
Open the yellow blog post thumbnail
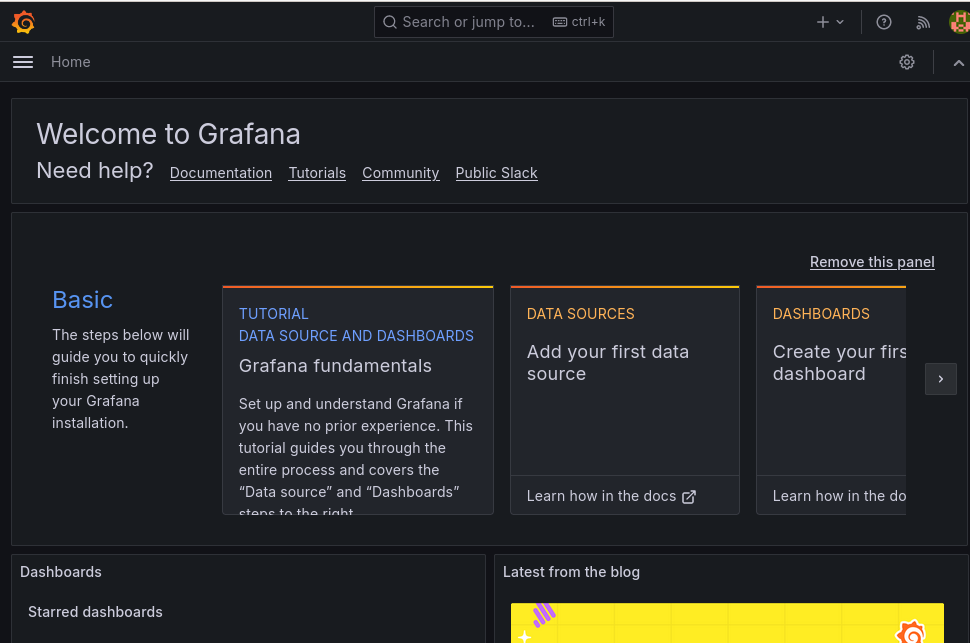coord(727,623)
